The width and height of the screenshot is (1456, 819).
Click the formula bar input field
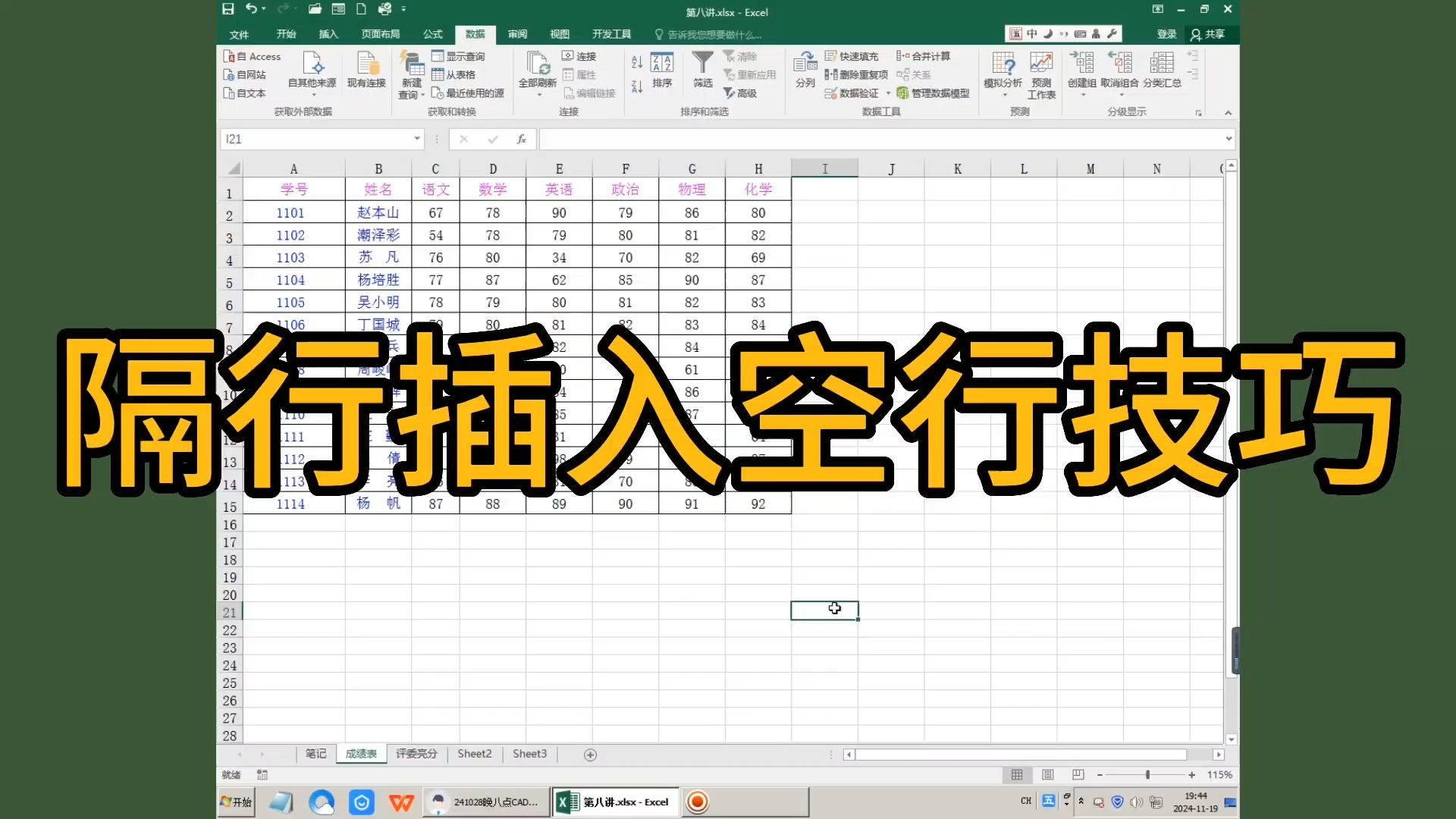(880, 139)
